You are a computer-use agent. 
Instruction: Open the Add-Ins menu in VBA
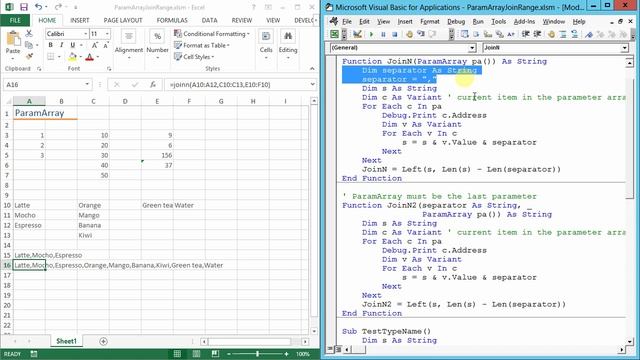(524, 22)
